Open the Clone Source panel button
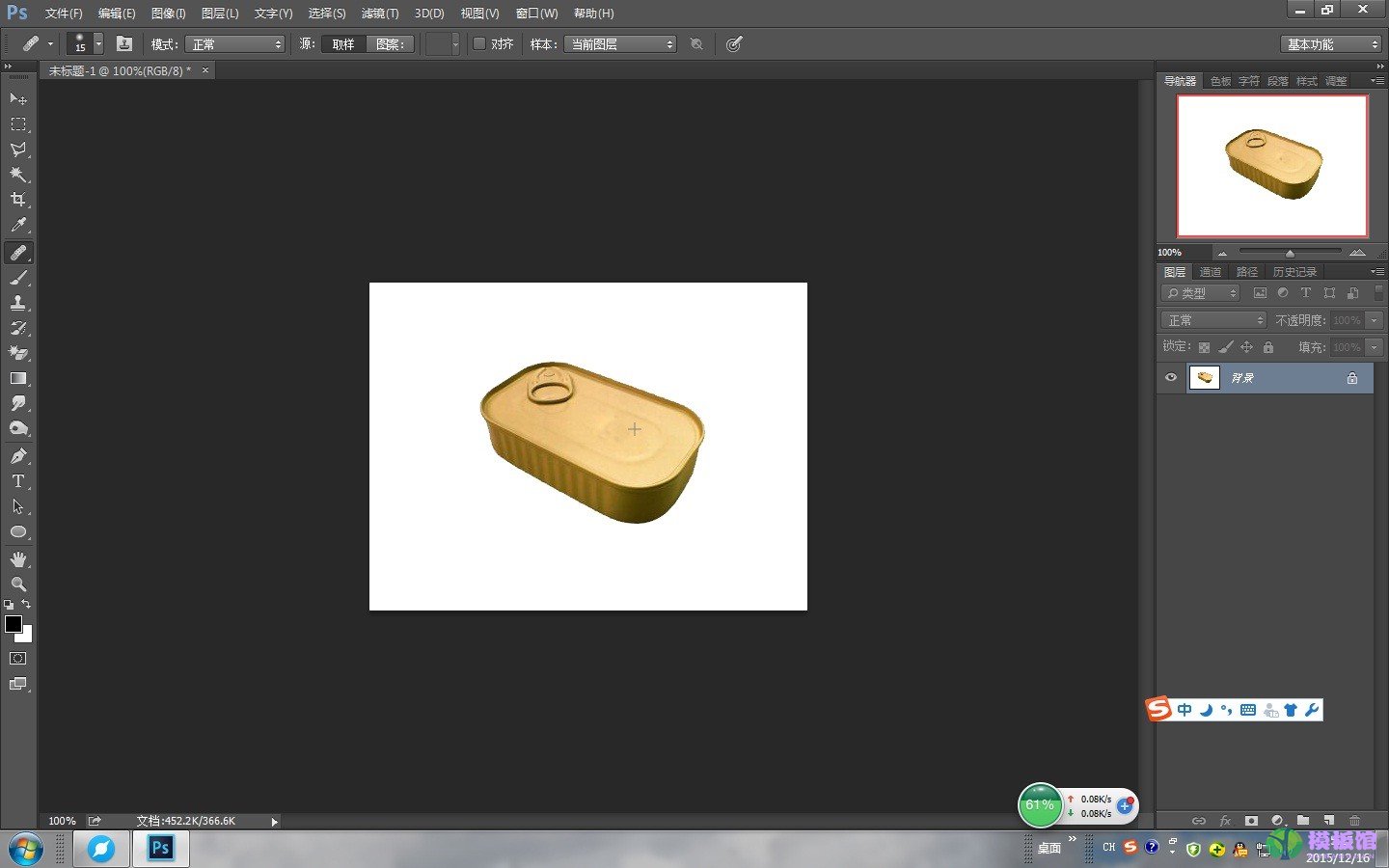This screenshot has height=868, width=1389. pos(124,43)
